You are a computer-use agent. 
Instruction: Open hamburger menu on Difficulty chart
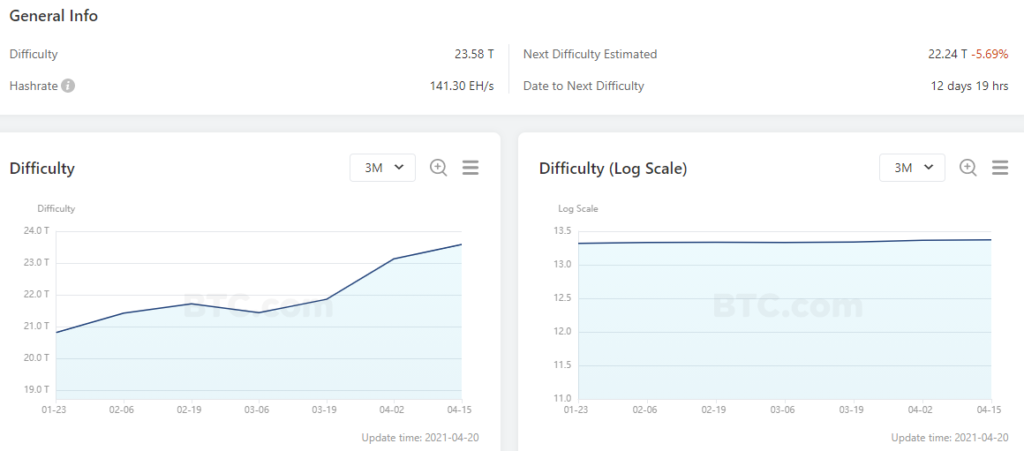470,168
